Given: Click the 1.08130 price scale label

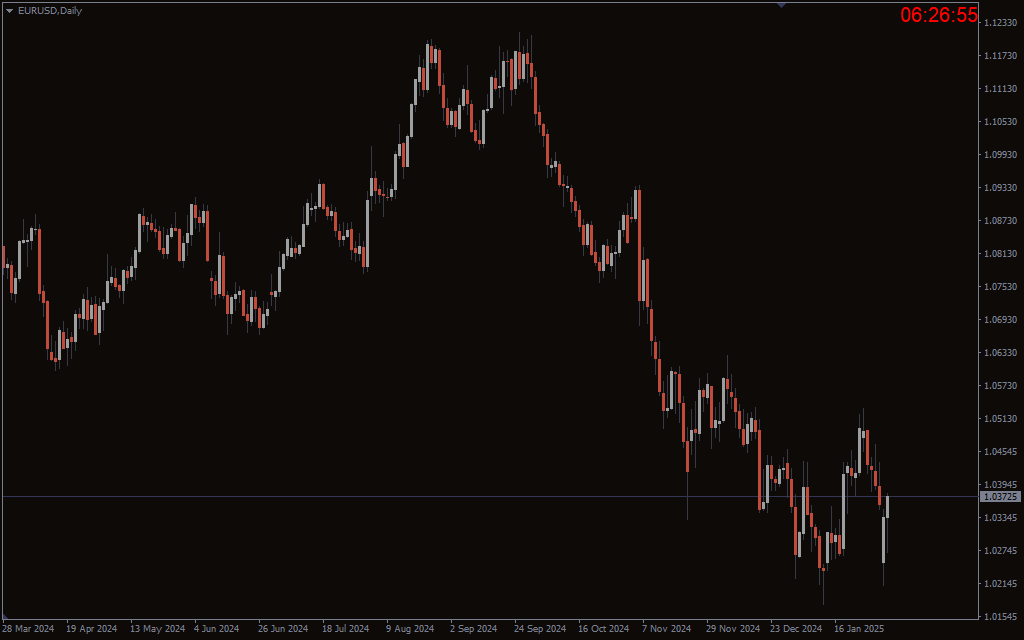Looking at the screenshot, I should (x=1000, y=254).
